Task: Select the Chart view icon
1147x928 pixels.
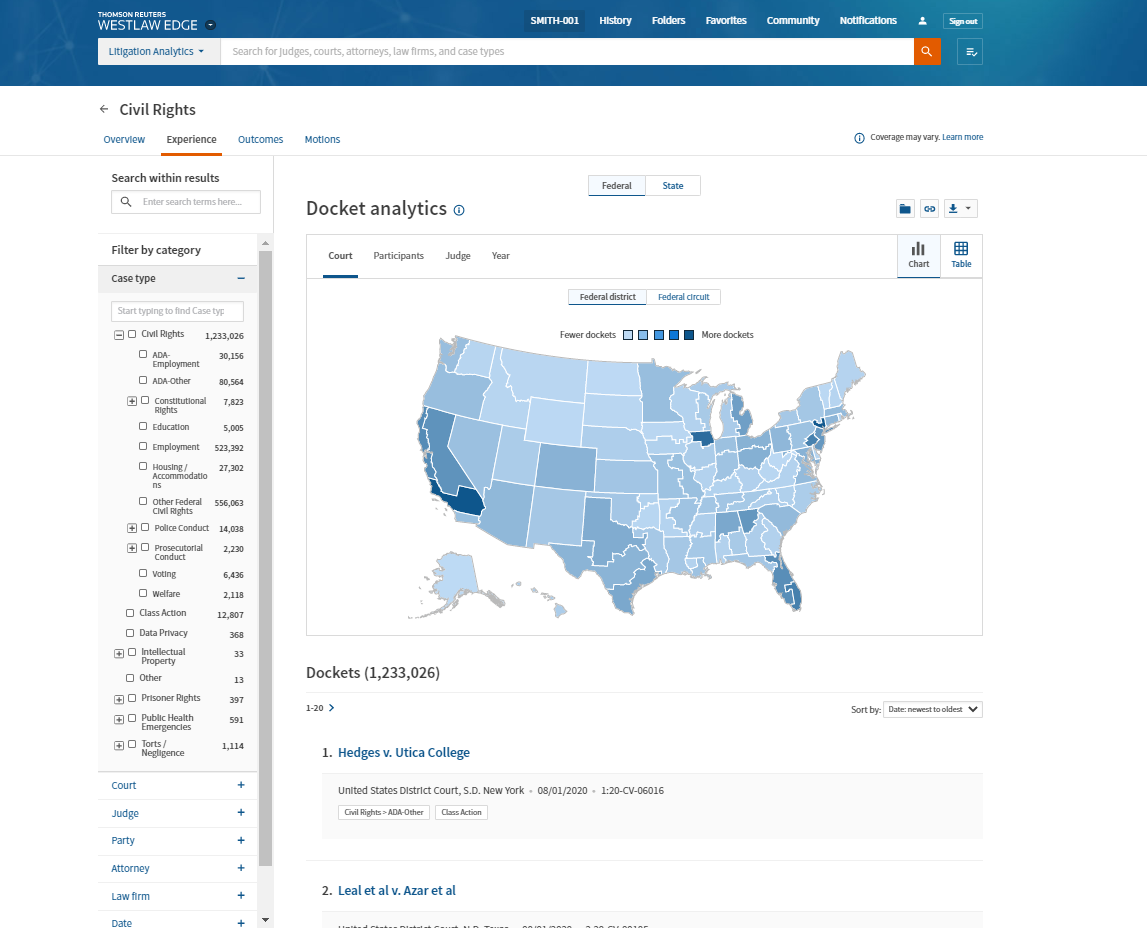Action: (918, 255)
